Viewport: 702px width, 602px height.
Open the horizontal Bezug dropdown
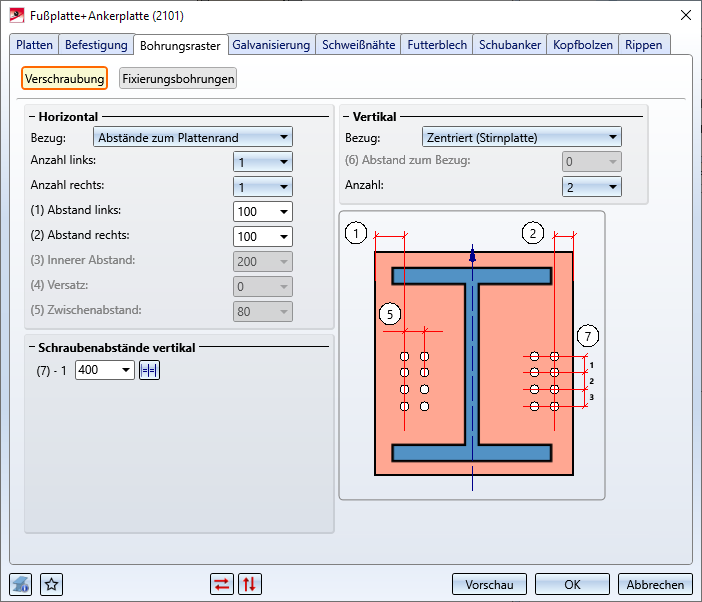click(x=192, y=137)
